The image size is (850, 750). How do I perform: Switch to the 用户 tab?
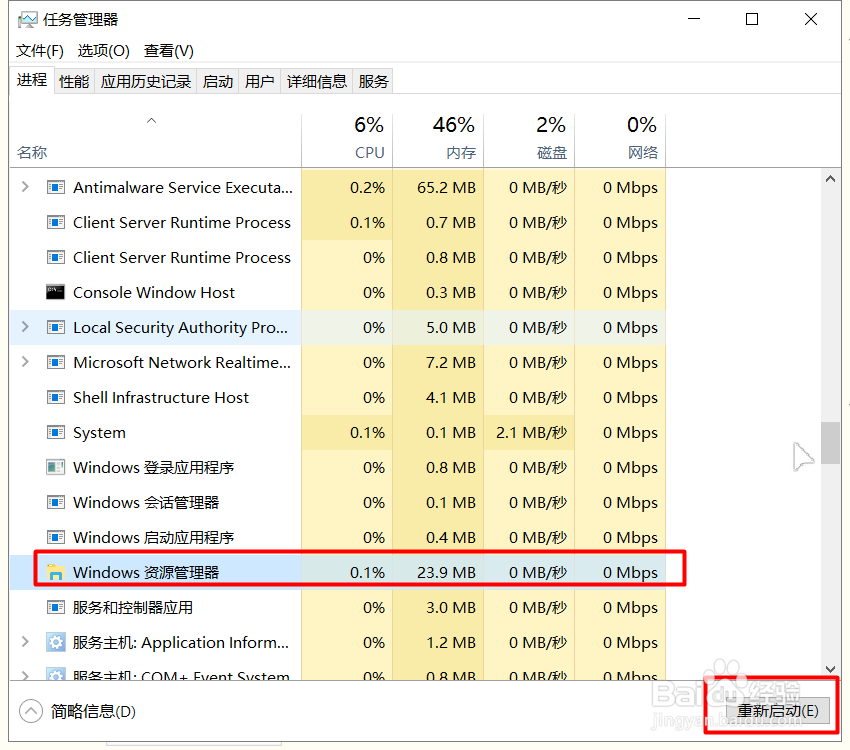point(259,82)
